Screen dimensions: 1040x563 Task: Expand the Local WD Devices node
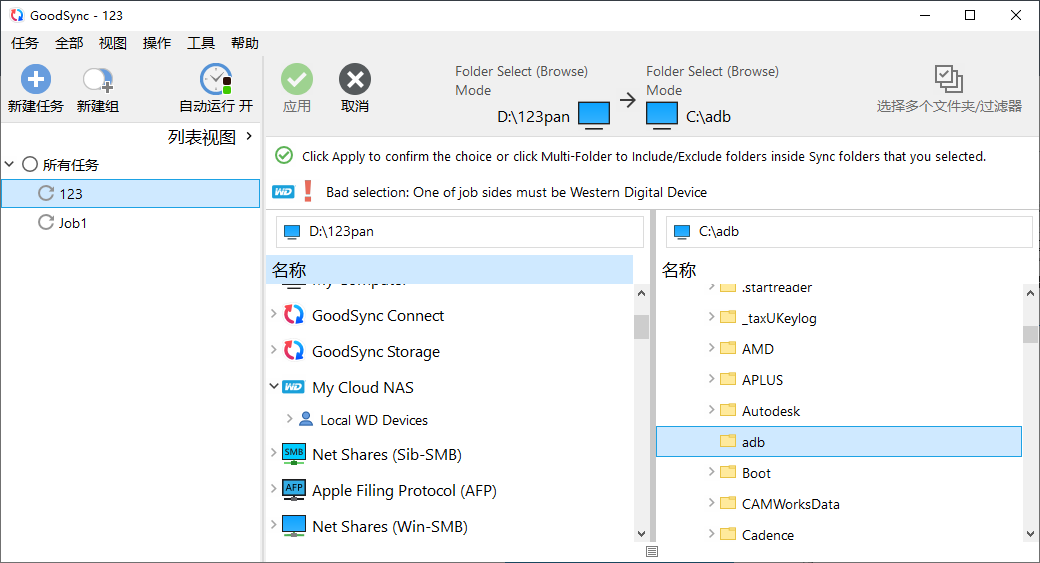(289, 418)
